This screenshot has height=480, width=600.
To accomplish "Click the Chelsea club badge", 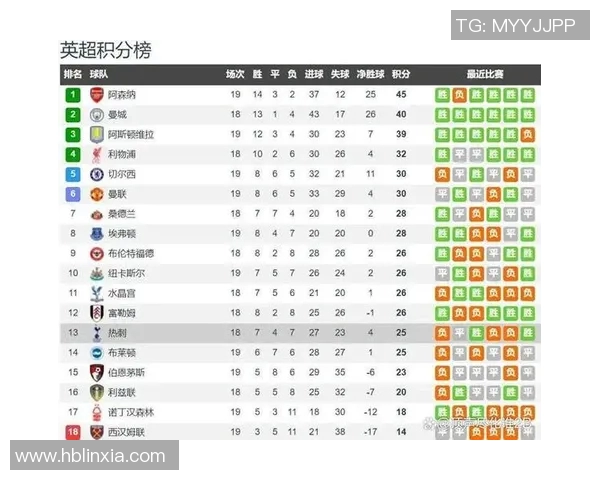I will pyautogui.click(x=97, y=174).
